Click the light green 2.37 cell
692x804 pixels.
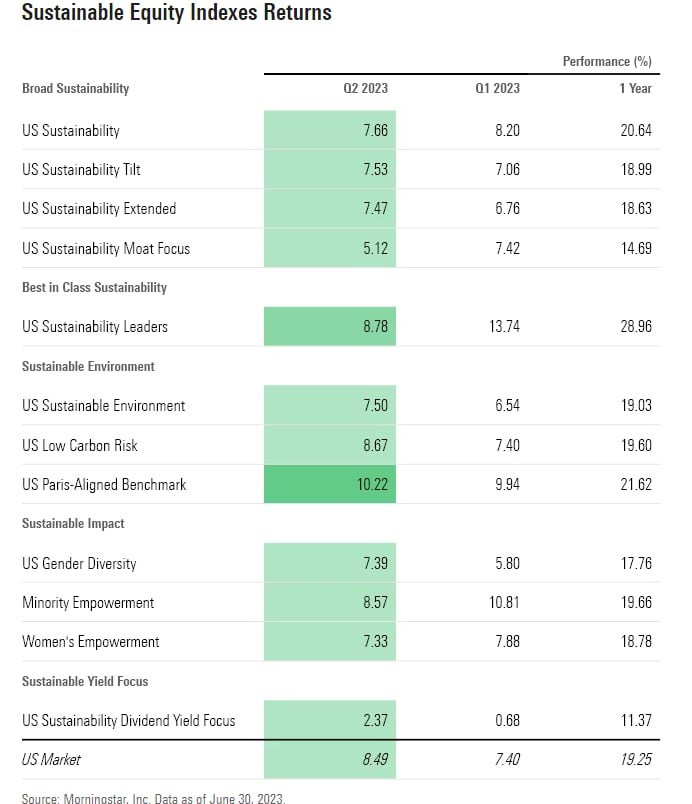(330, 721)
